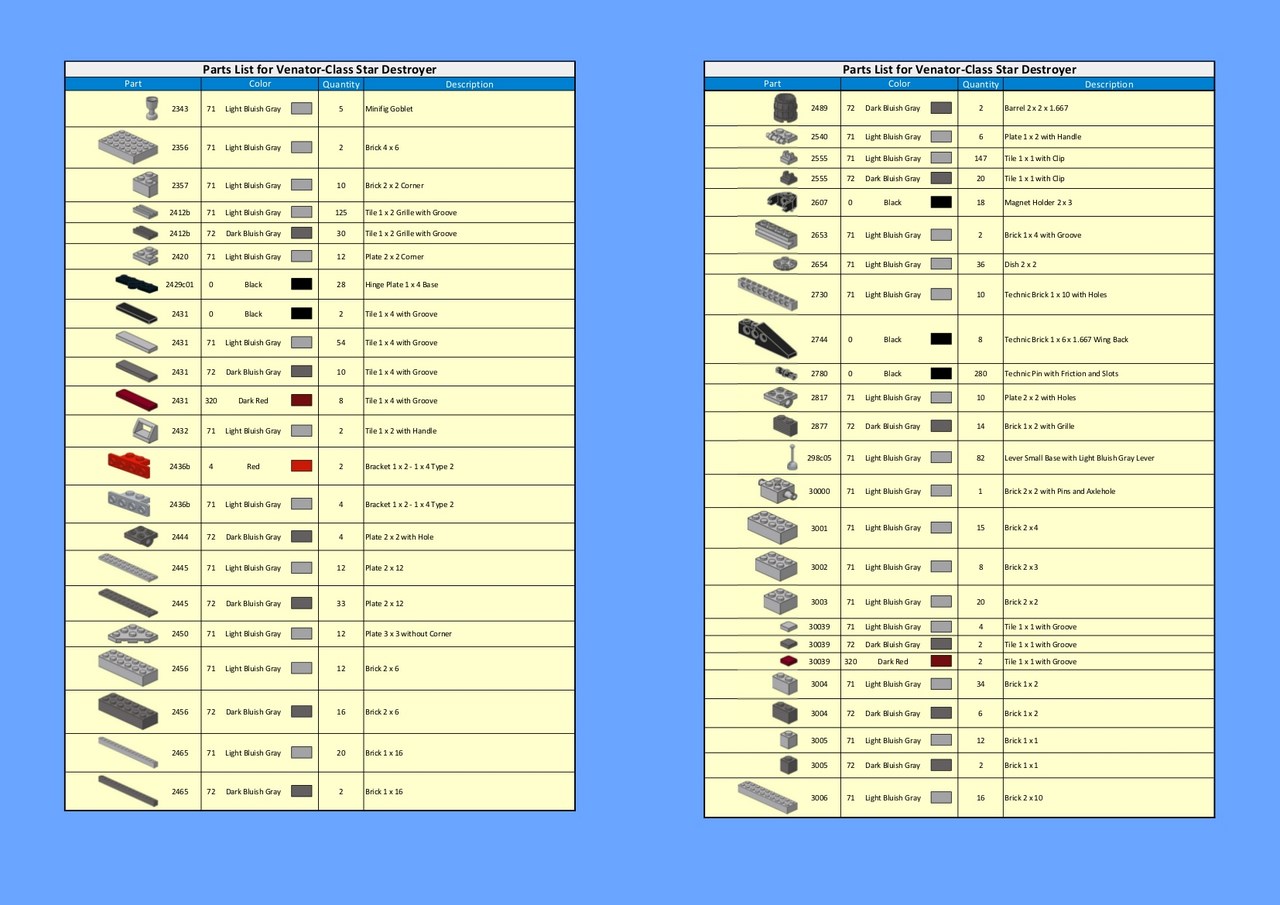
Task: Select "Technic Brick 1 x 6 x 1.667 Wing Back"
Action: tap(1066, 340)
